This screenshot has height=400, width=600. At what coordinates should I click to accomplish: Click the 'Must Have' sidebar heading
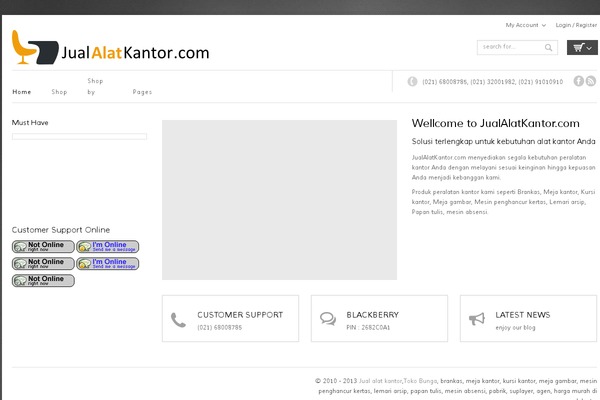(x=30, y=123)
